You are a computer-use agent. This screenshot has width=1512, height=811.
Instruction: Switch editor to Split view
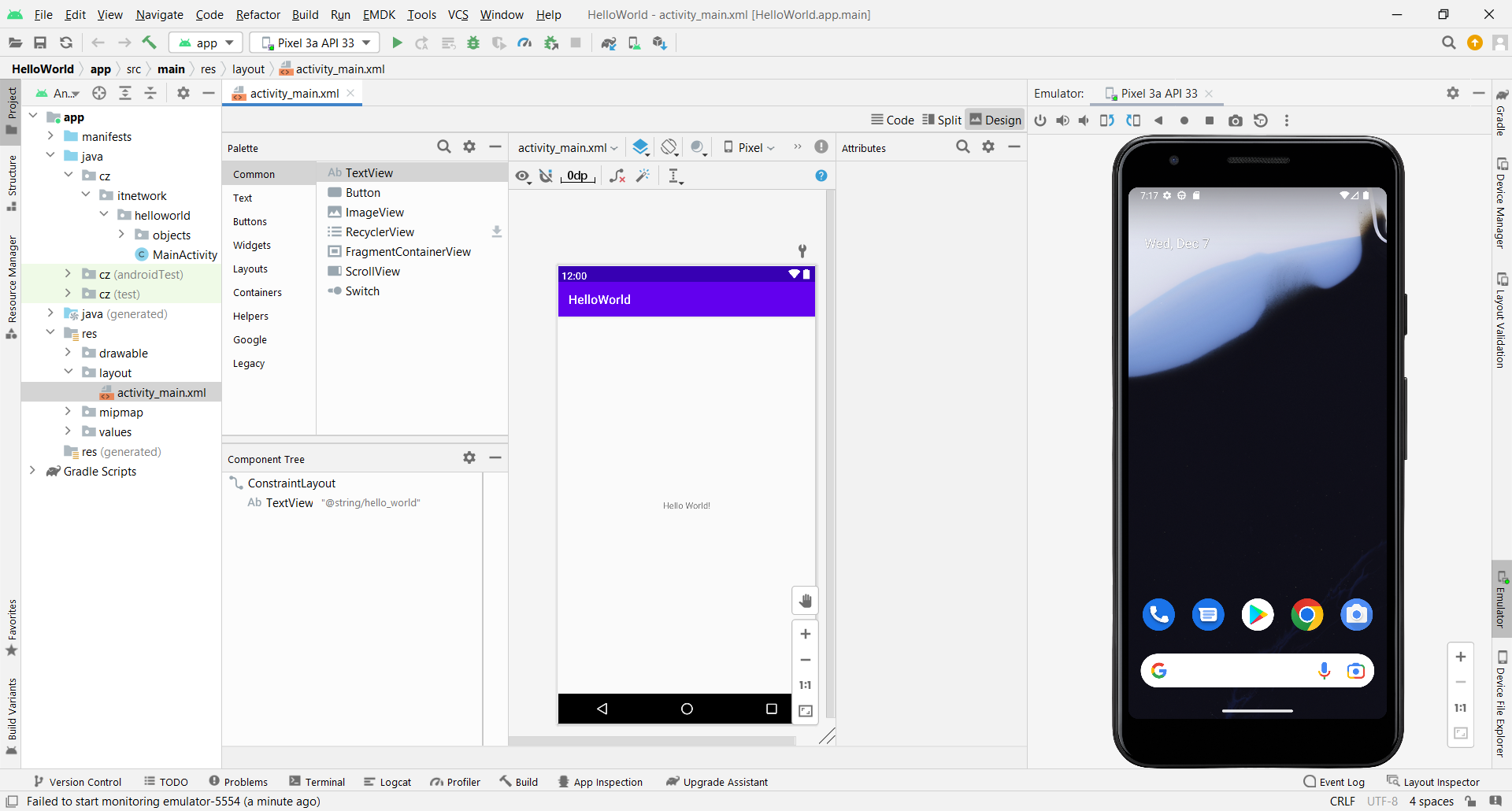click(942, 120)
